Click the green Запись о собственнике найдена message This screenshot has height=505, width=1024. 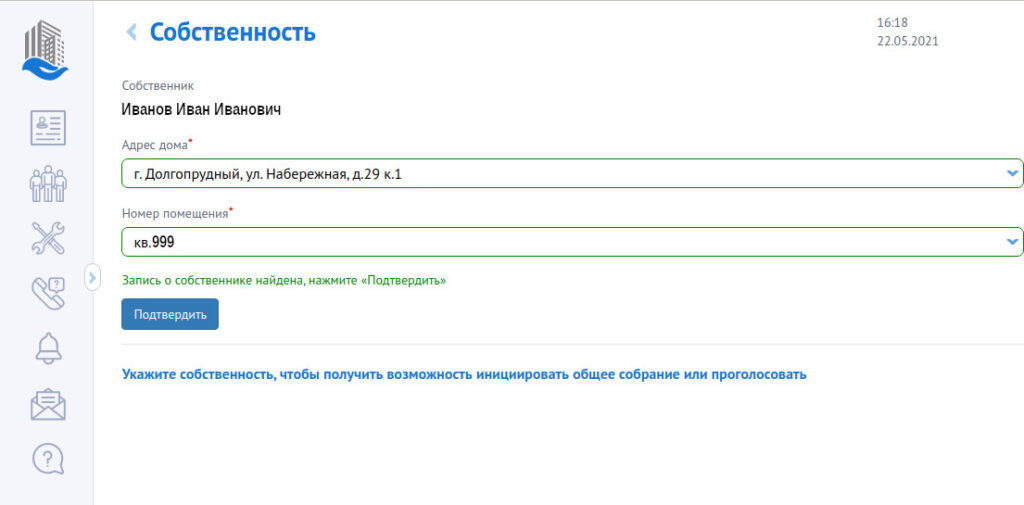click(x=284, y=280)
